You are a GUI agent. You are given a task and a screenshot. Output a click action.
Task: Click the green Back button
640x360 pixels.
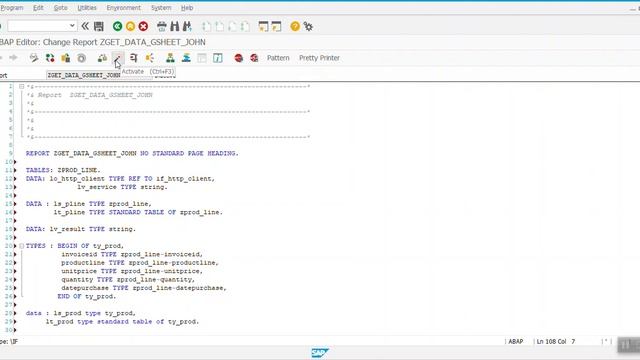pyautogui.click(x=118, y=27)
